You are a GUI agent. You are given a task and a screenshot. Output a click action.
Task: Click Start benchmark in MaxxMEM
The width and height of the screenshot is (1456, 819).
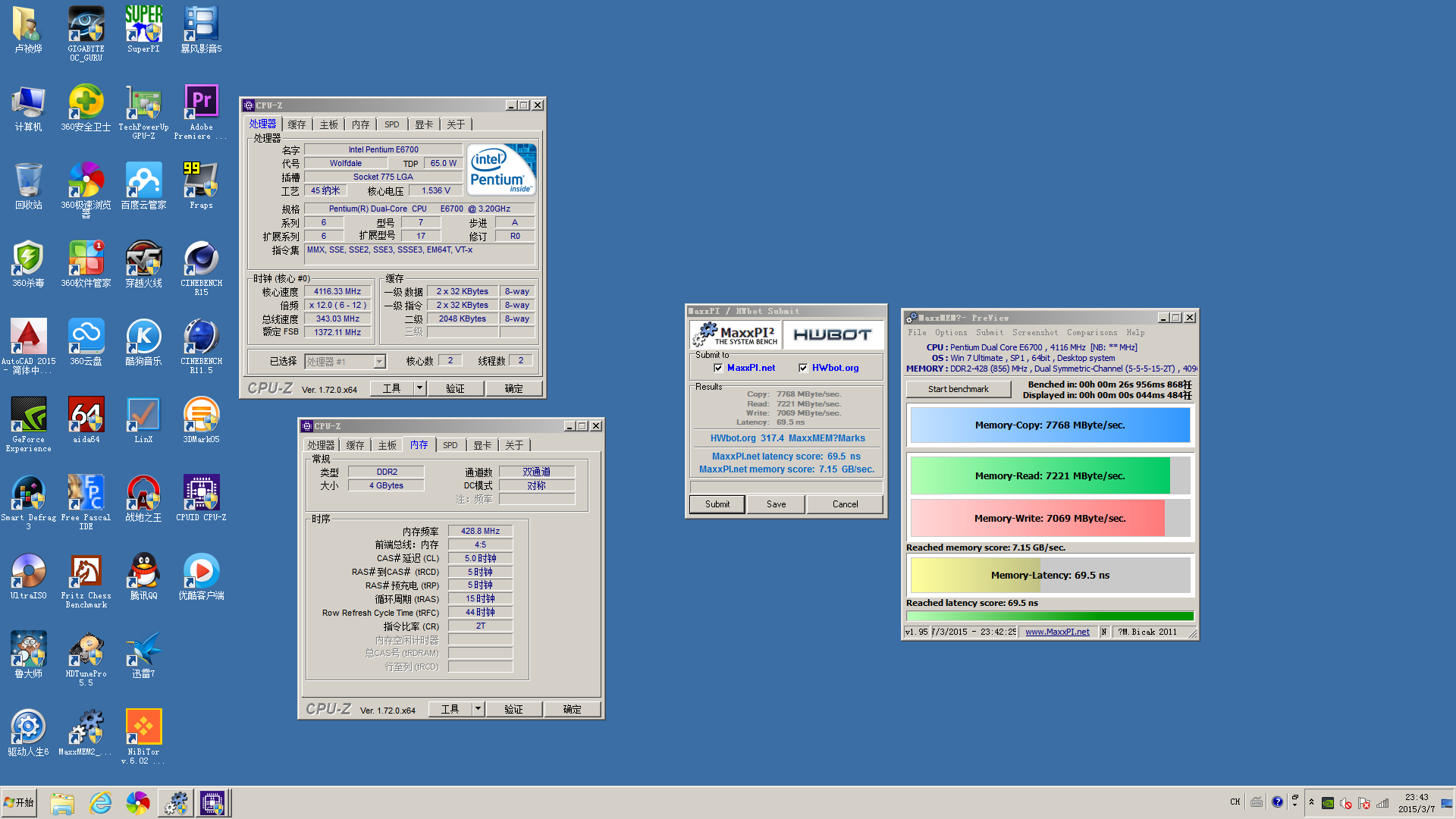[958, 389]
